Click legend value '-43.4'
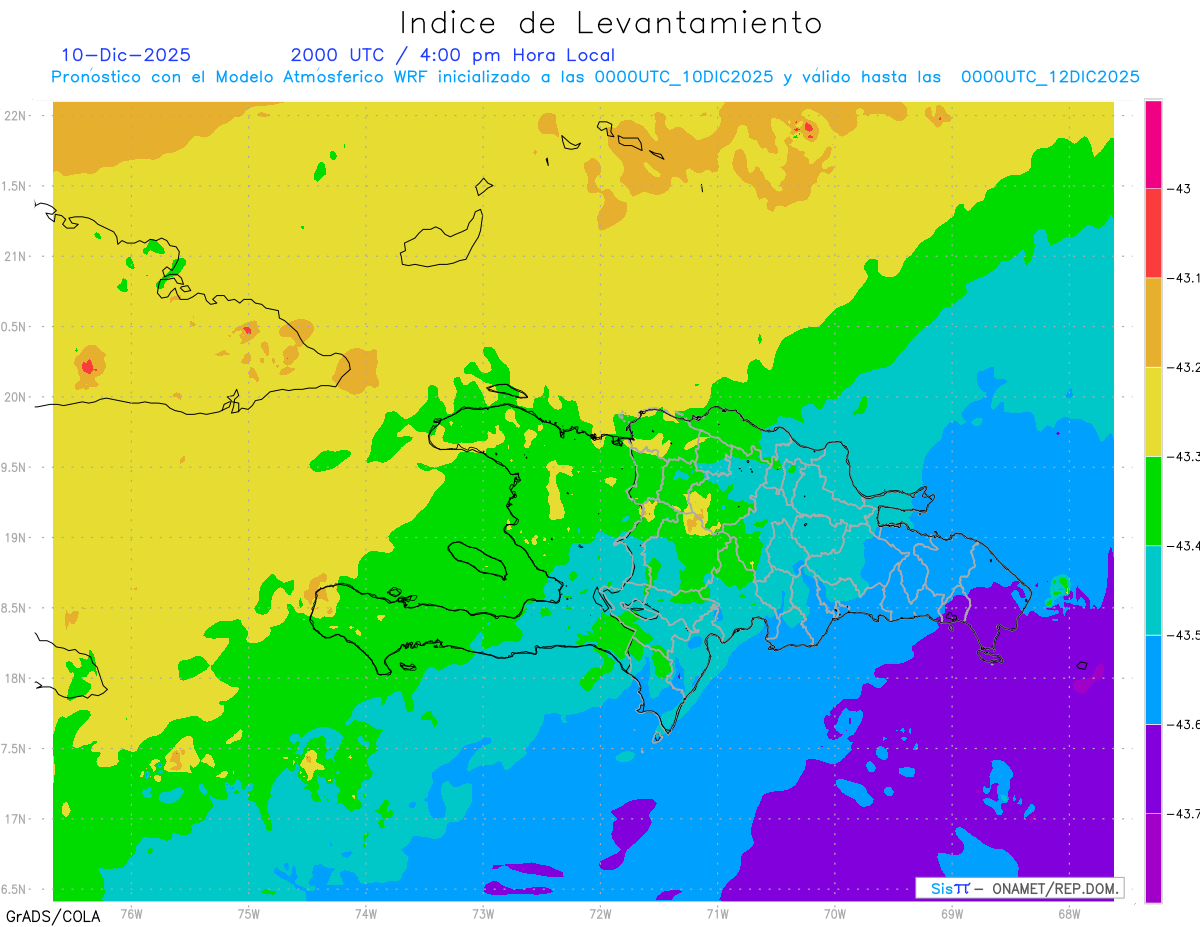 [1184, 546]
